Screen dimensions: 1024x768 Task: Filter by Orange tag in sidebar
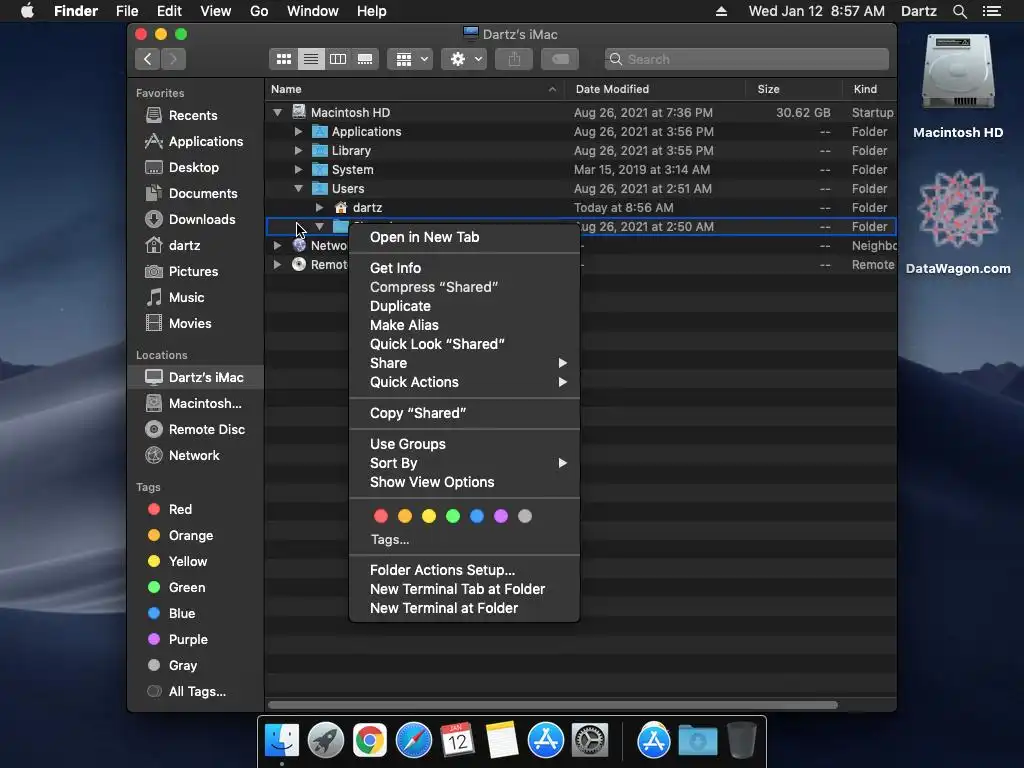click(x=180, y=536)
